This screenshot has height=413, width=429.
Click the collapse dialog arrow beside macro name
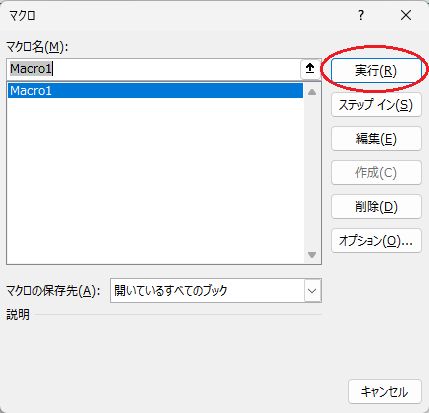pyautogui.click(x=310, y=69)
